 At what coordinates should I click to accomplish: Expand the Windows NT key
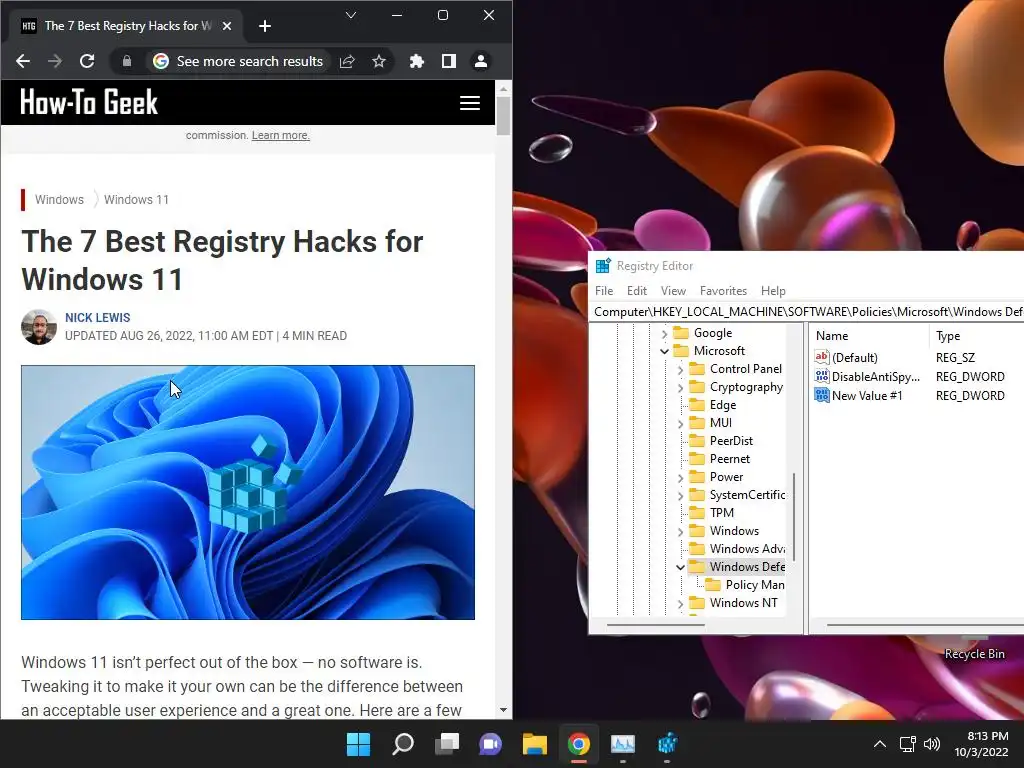[680, 604]
